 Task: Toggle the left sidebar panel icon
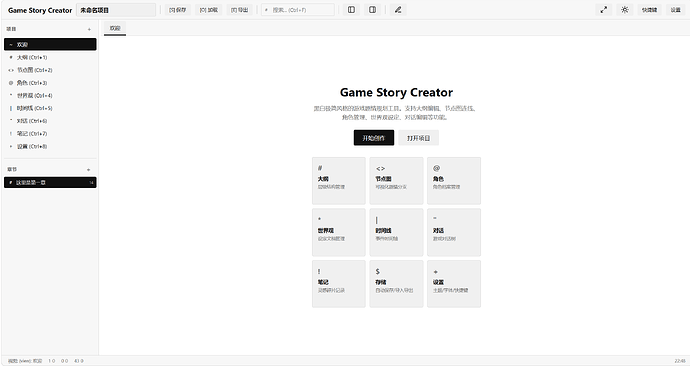351,10
